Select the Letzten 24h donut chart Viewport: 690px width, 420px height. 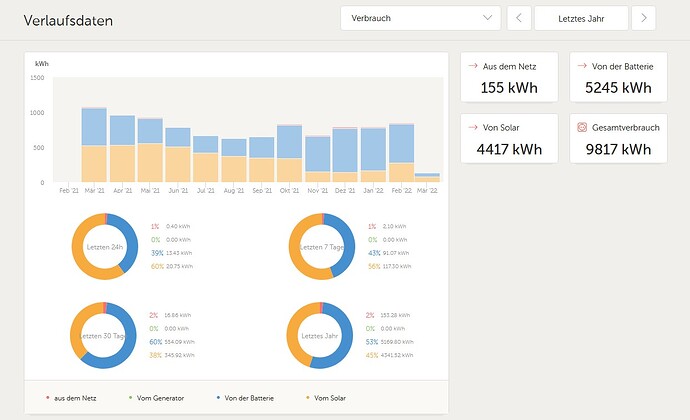105,247
